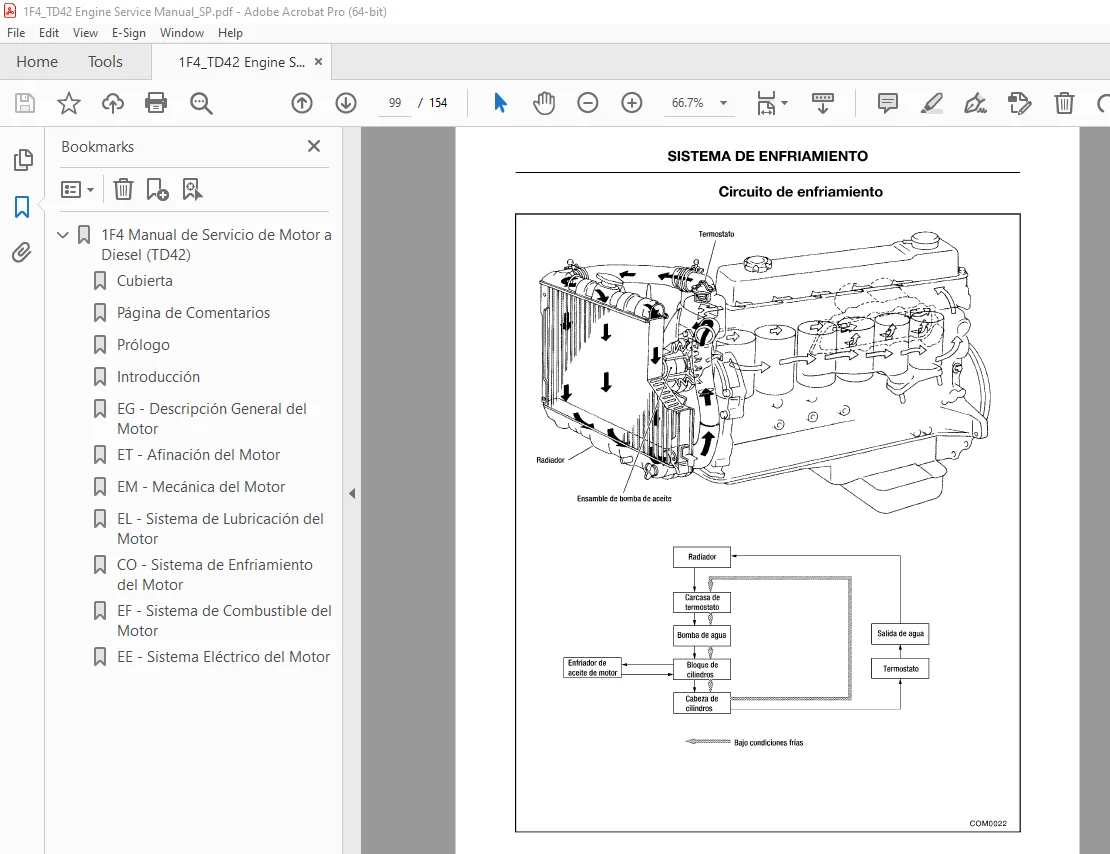Jump to Cubierta bookmark
The image size is (1110, 854).
coord(144,281)
